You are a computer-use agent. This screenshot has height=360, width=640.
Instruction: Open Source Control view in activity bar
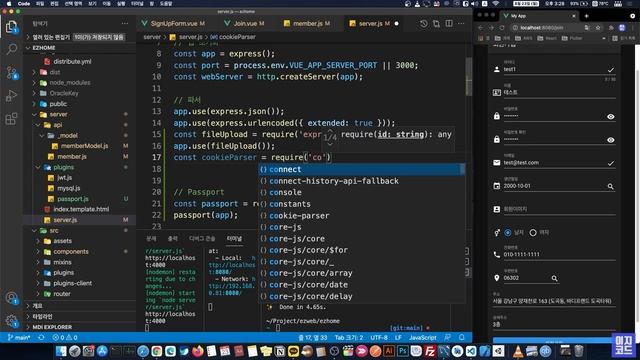tap(11, 73)
